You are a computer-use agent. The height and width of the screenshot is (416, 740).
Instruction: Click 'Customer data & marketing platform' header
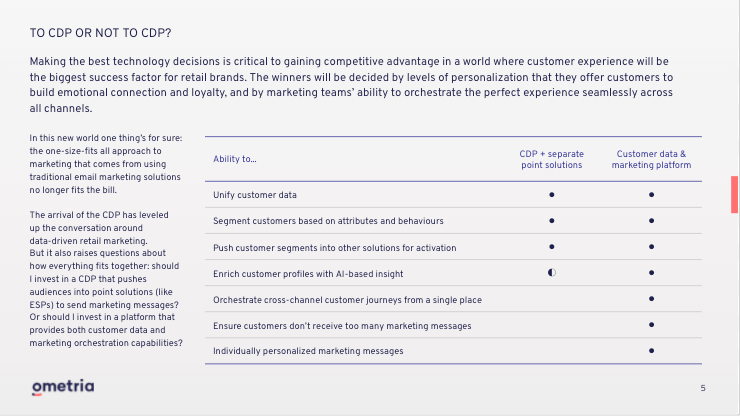651,159
